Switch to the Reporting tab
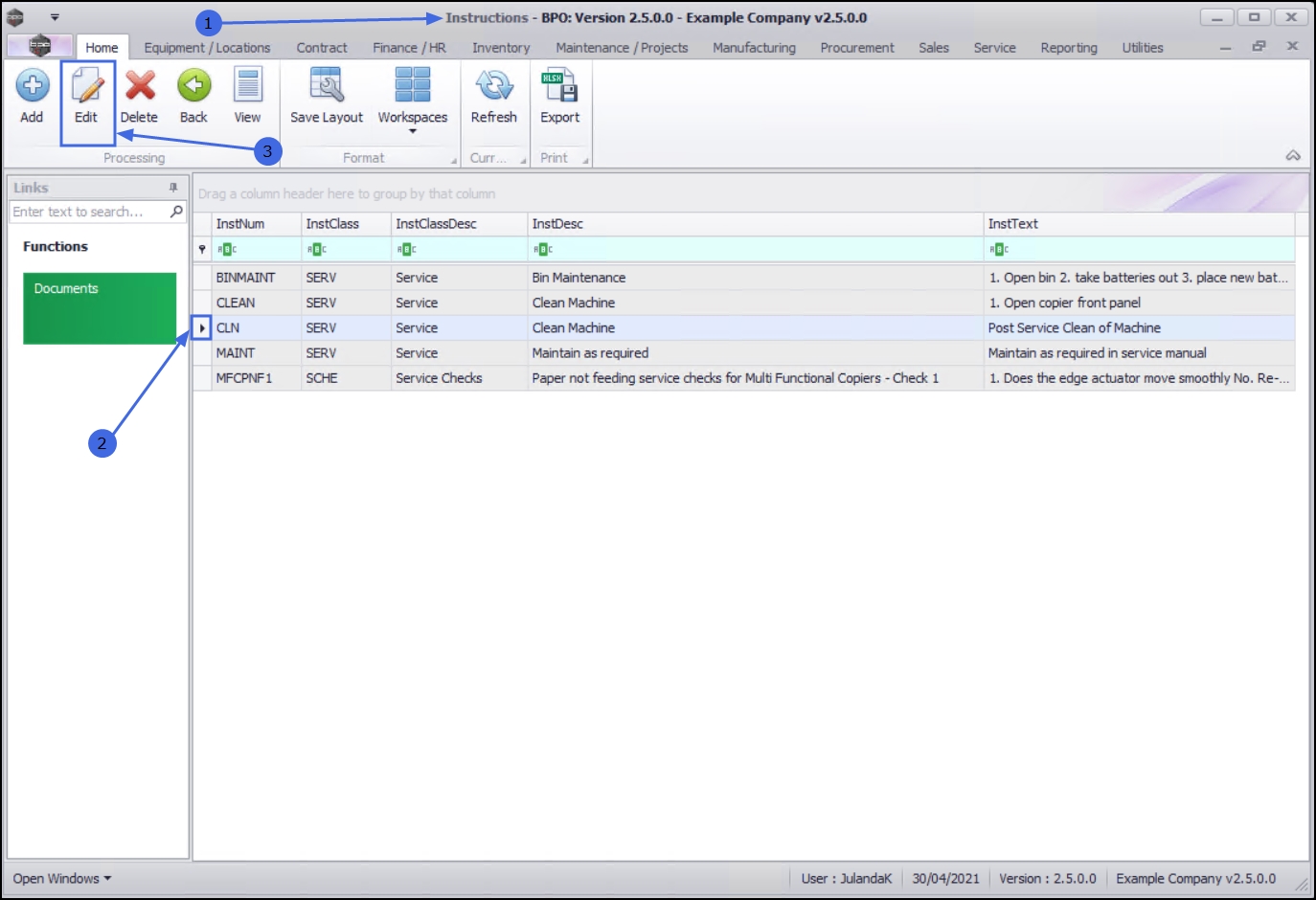 pos(1069,47)
